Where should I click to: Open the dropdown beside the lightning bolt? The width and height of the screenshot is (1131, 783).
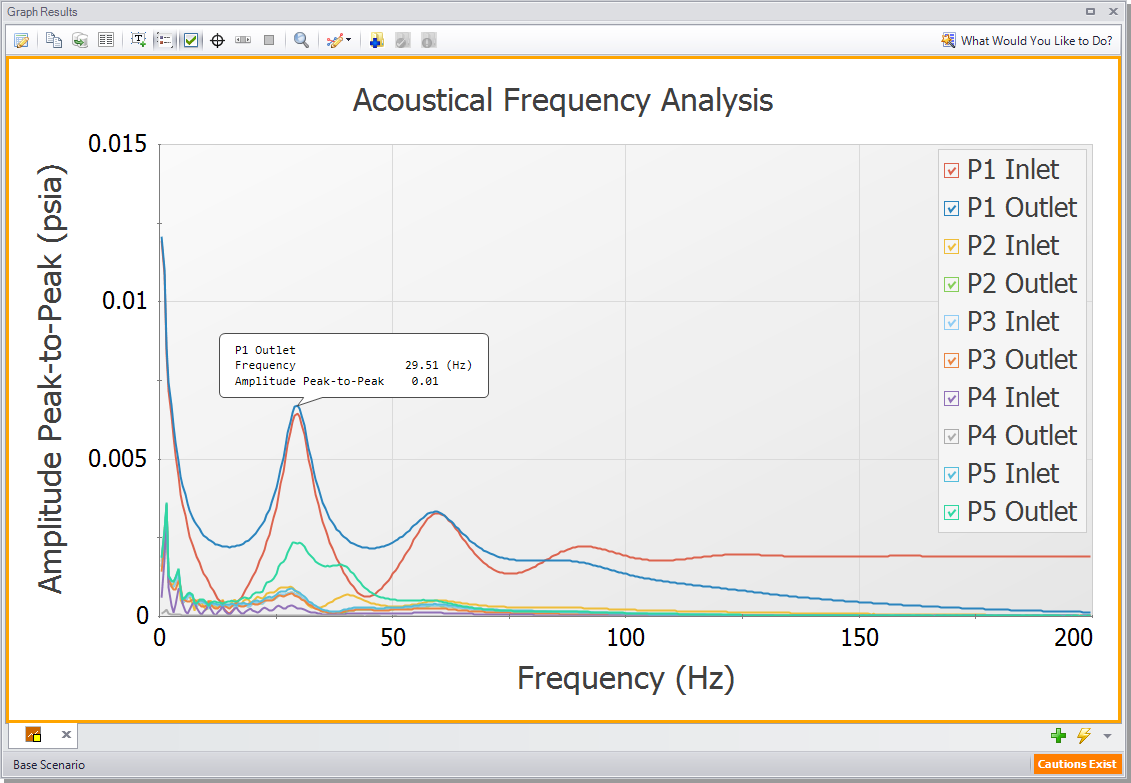[1106, 735]
